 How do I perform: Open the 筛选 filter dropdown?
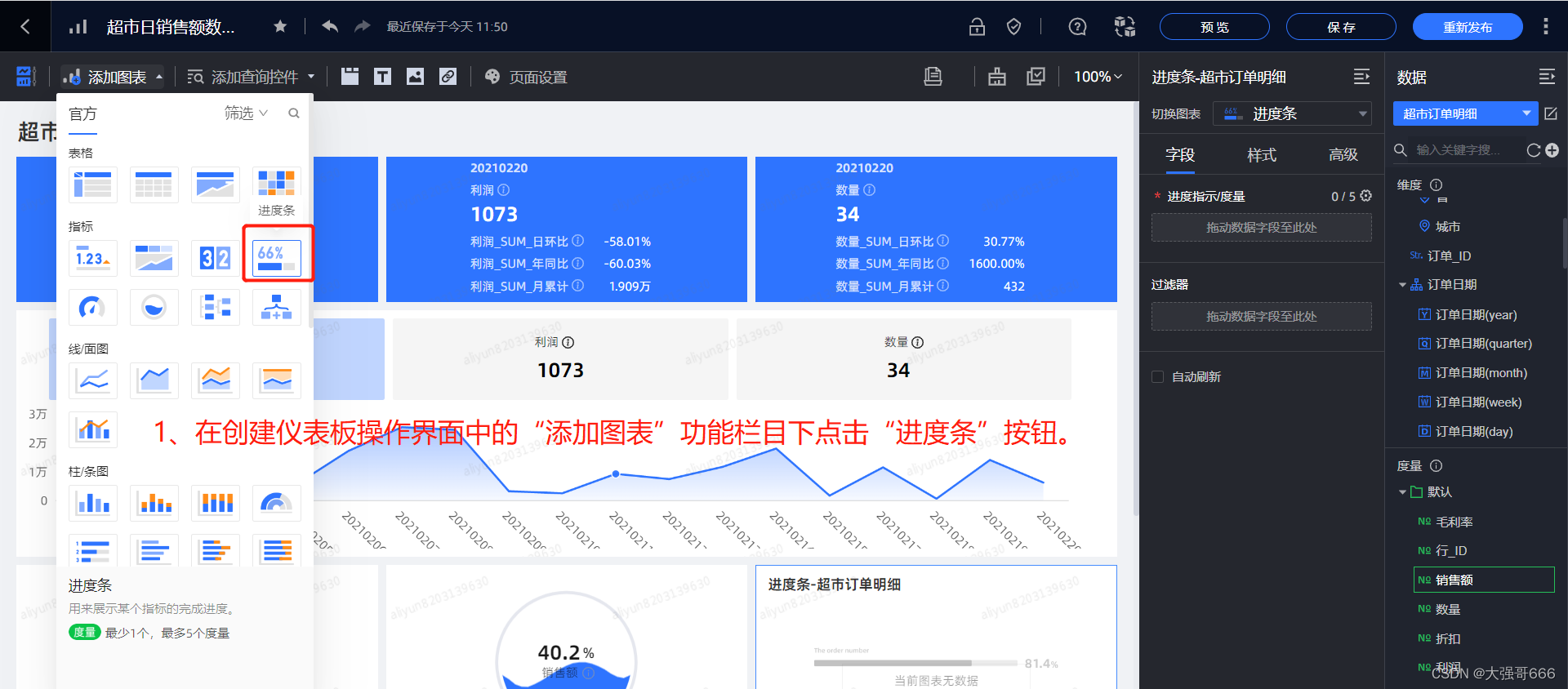246,113
